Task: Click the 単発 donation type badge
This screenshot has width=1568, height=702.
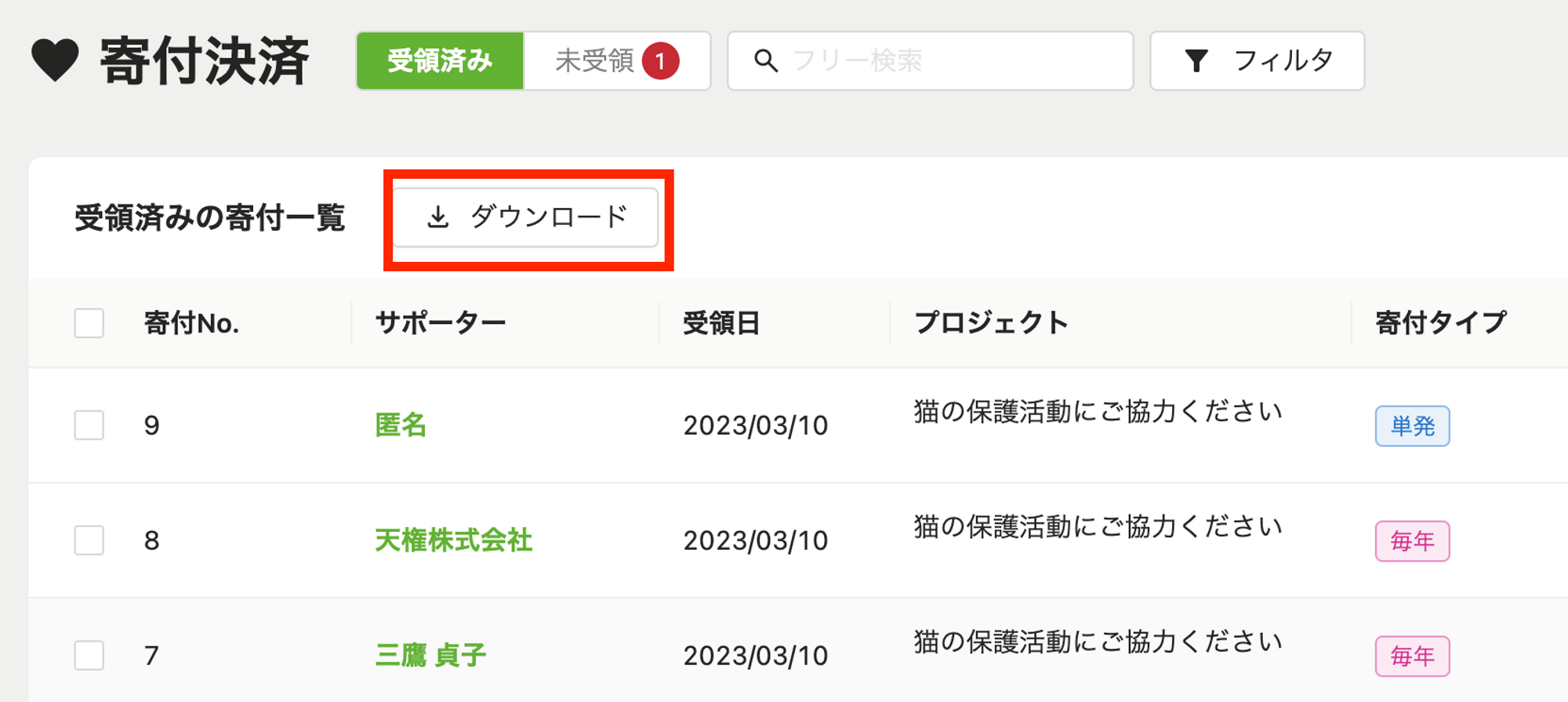Action: pyautogui.click(x=1412, y=426)
